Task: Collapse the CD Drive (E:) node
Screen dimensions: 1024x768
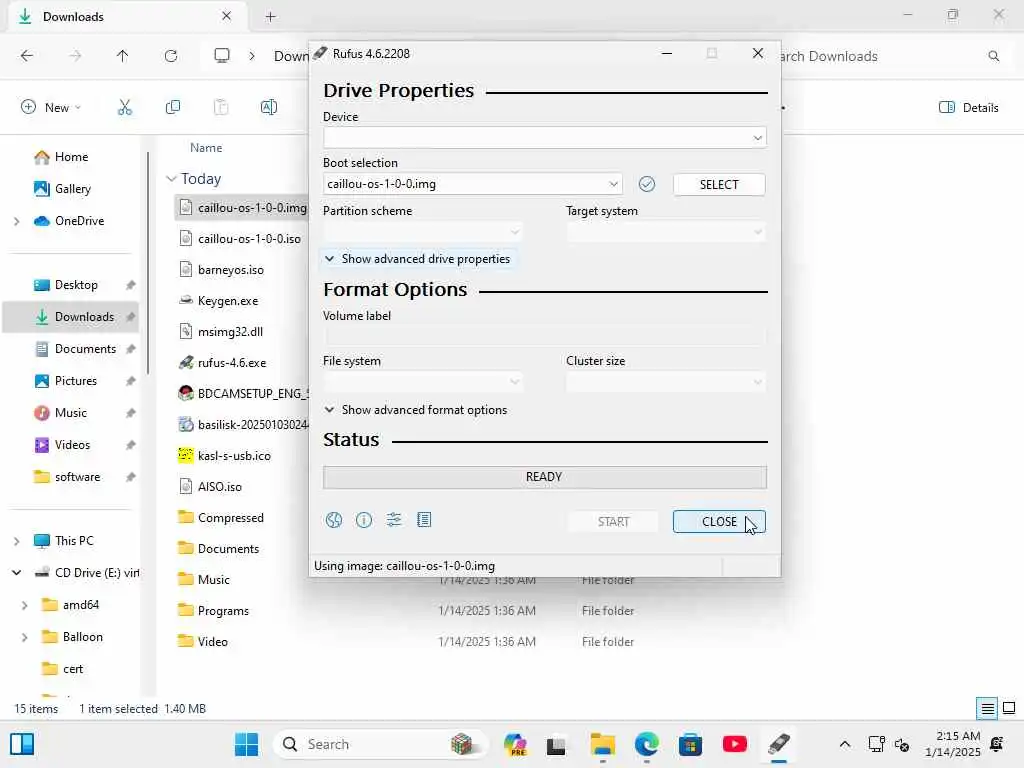Action: coord(16,573)
